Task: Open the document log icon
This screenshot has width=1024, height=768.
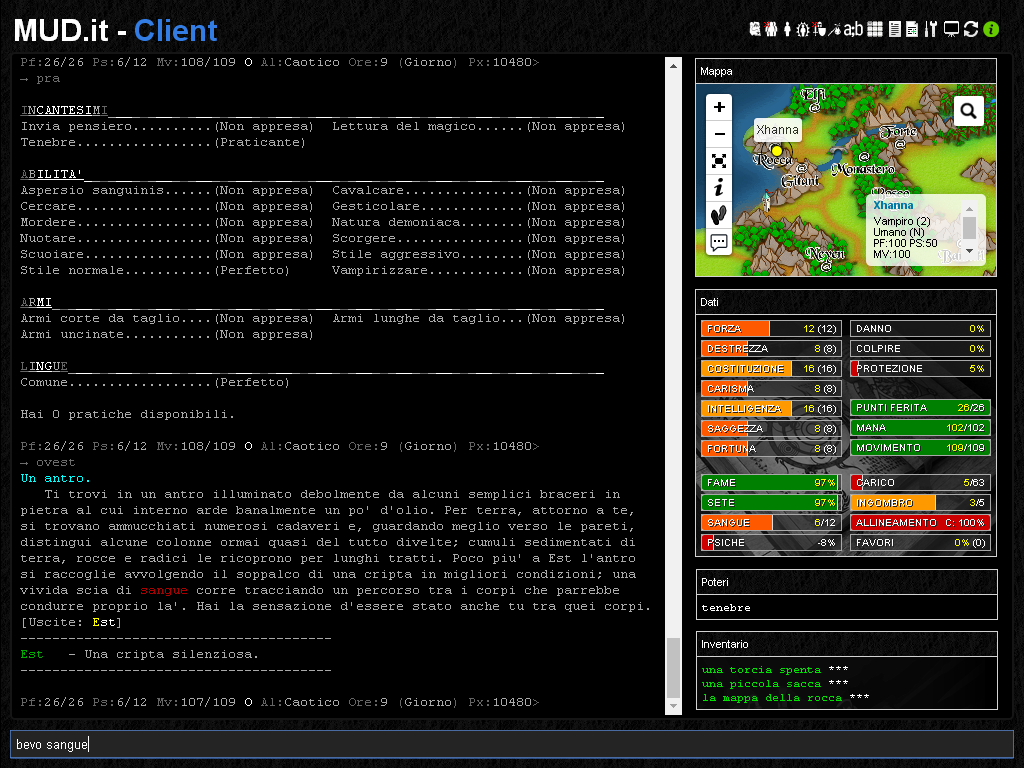Action: point(895,29)
